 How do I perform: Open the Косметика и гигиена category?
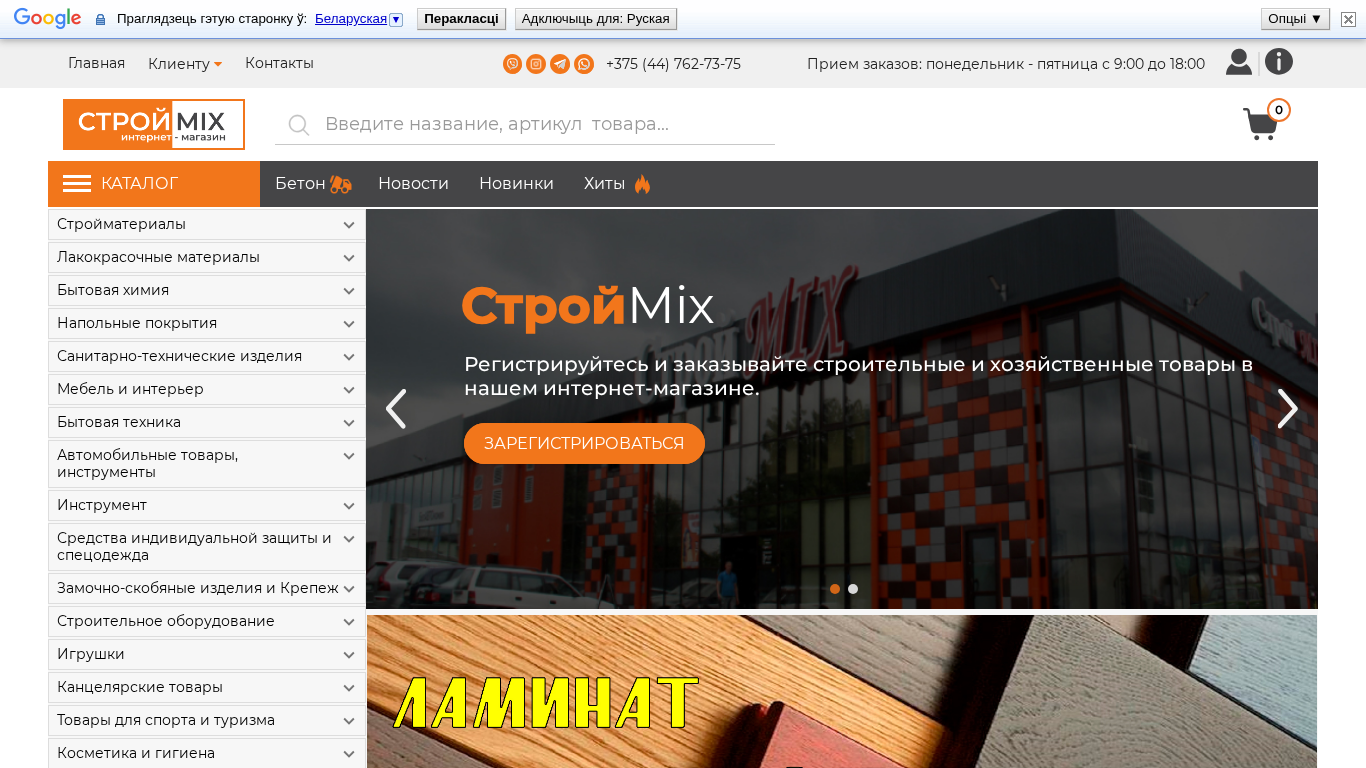pos(207,753)
